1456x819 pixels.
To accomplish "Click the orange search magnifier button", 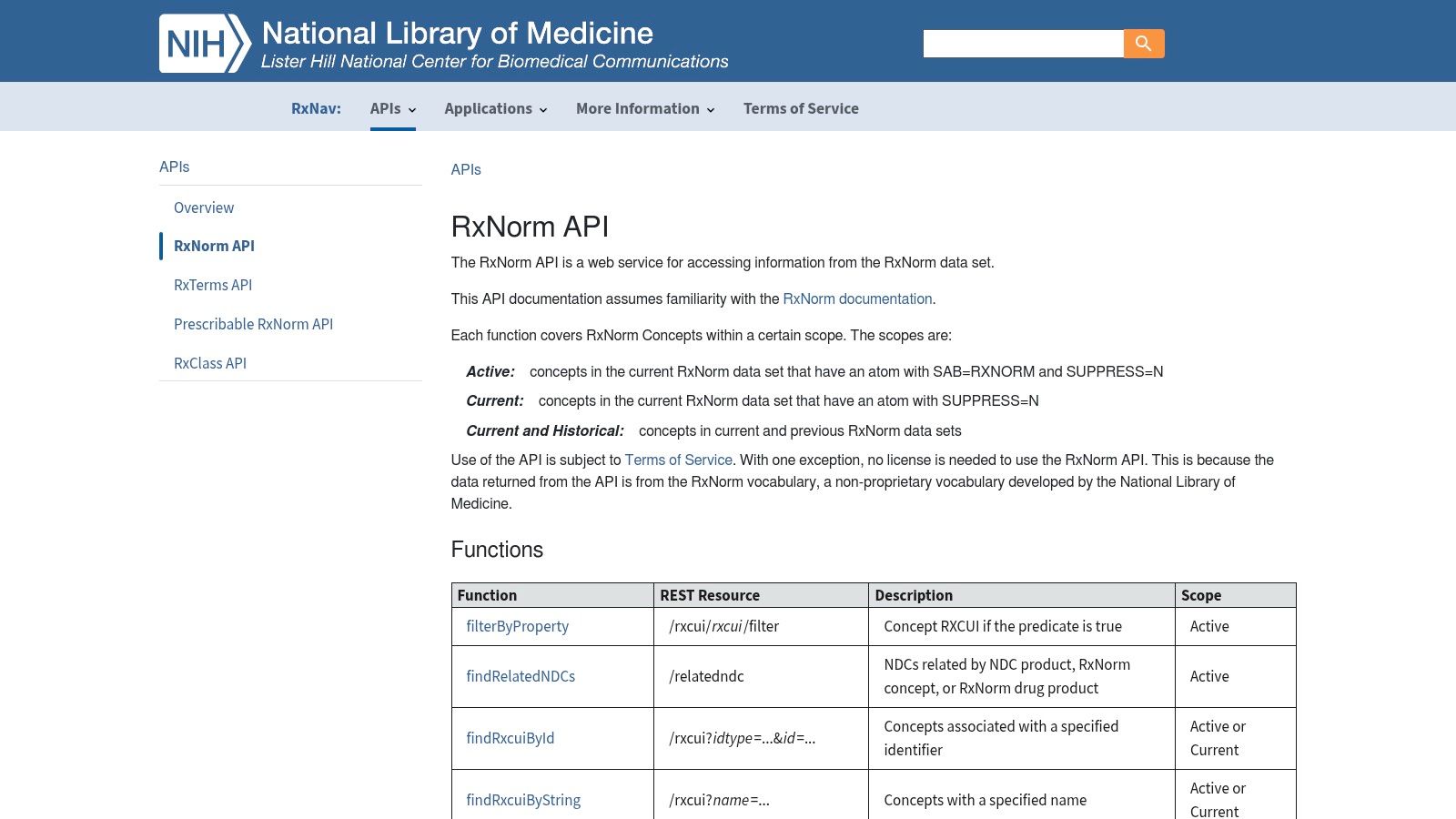I will pyautogui.click(x=1144, y=44).
